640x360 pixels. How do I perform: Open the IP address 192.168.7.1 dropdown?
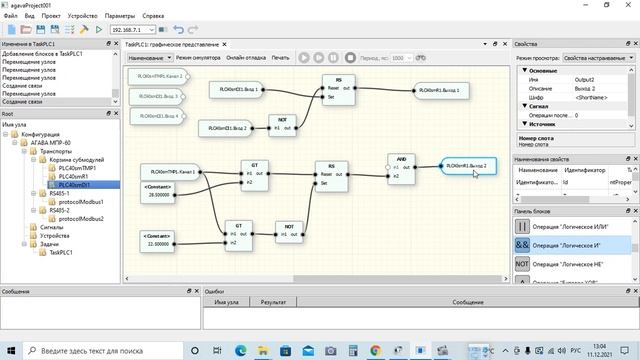point(151,30)
